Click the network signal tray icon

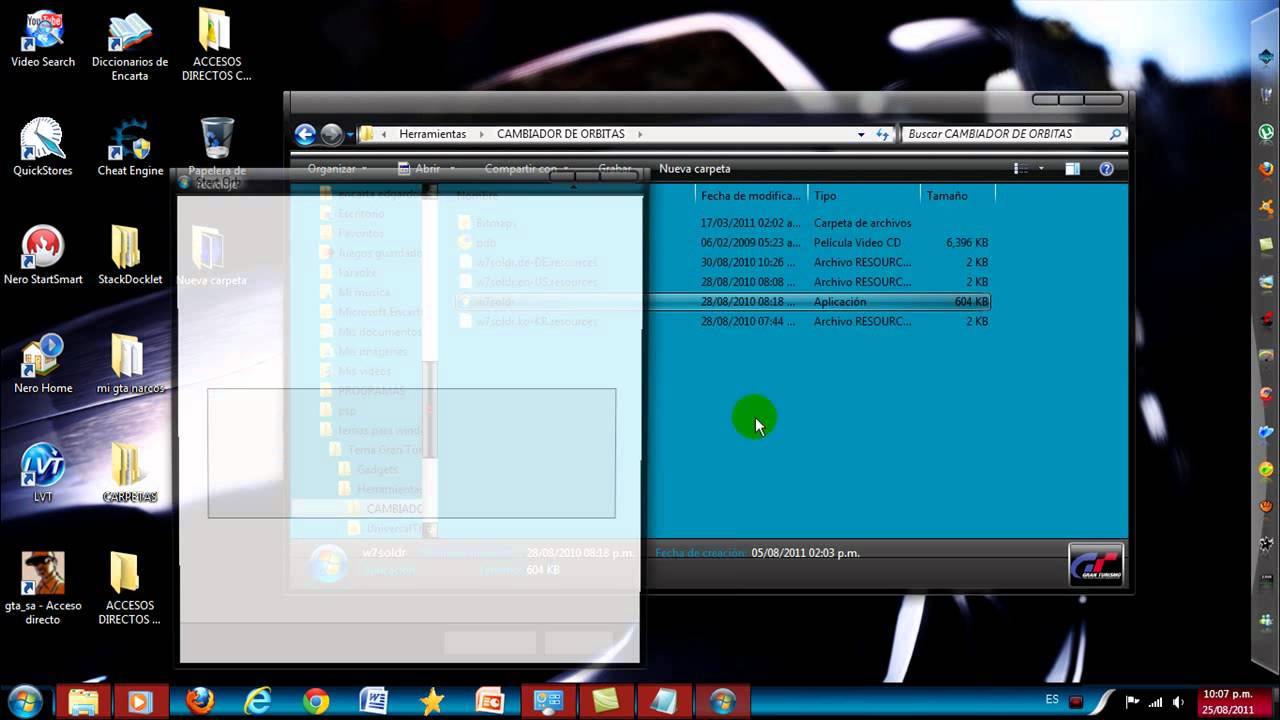1156,702
